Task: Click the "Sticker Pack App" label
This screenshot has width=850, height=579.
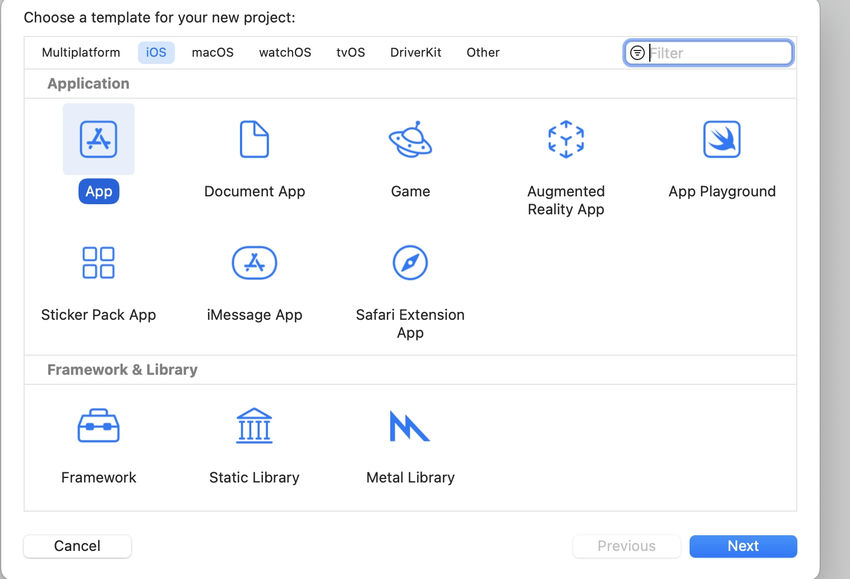Action: 99,315
